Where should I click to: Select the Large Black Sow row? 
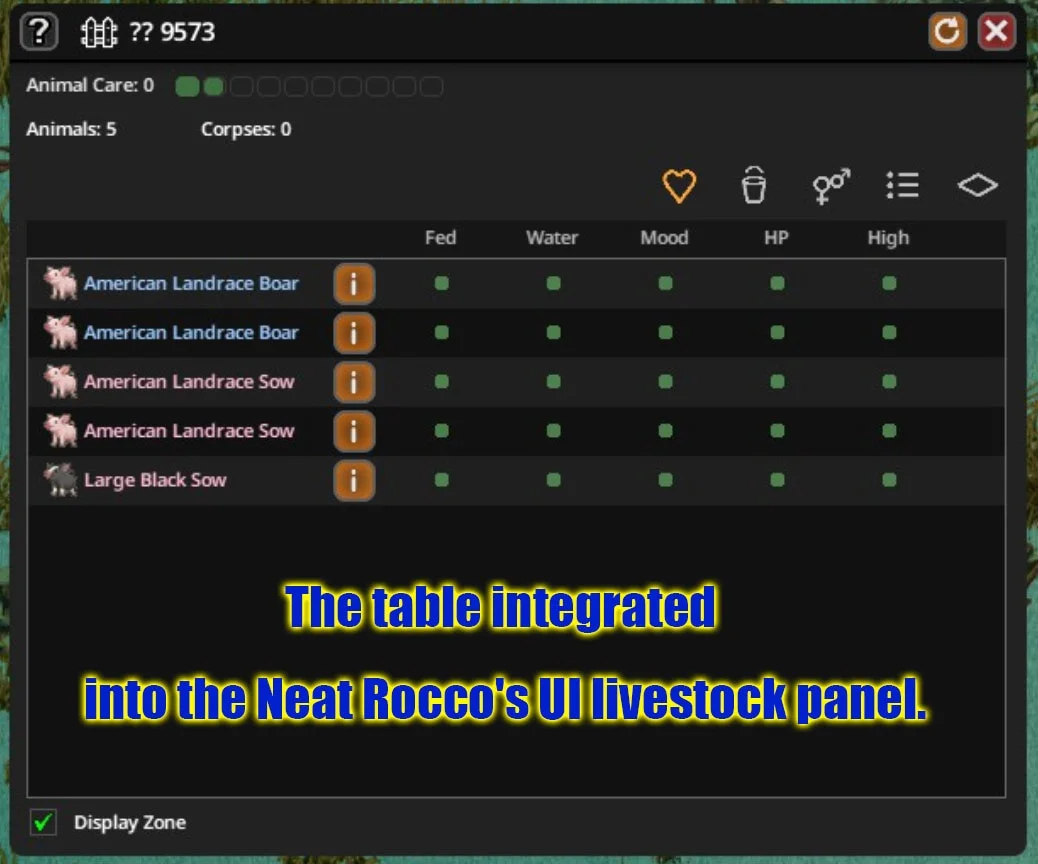[x=516, y=480]
